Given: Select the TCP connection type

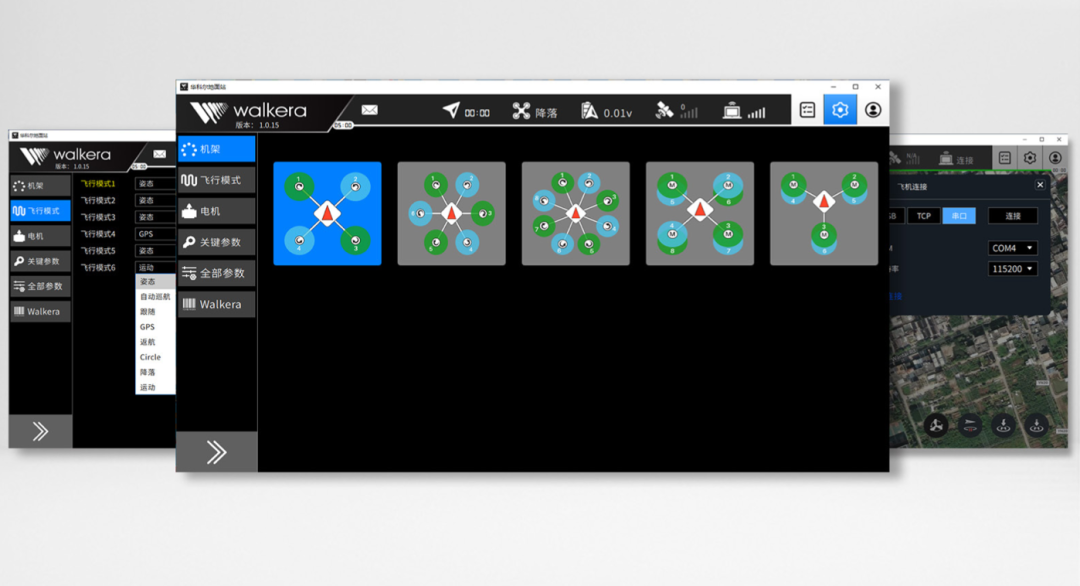Looking at the screenshot, I should [923, 216].
